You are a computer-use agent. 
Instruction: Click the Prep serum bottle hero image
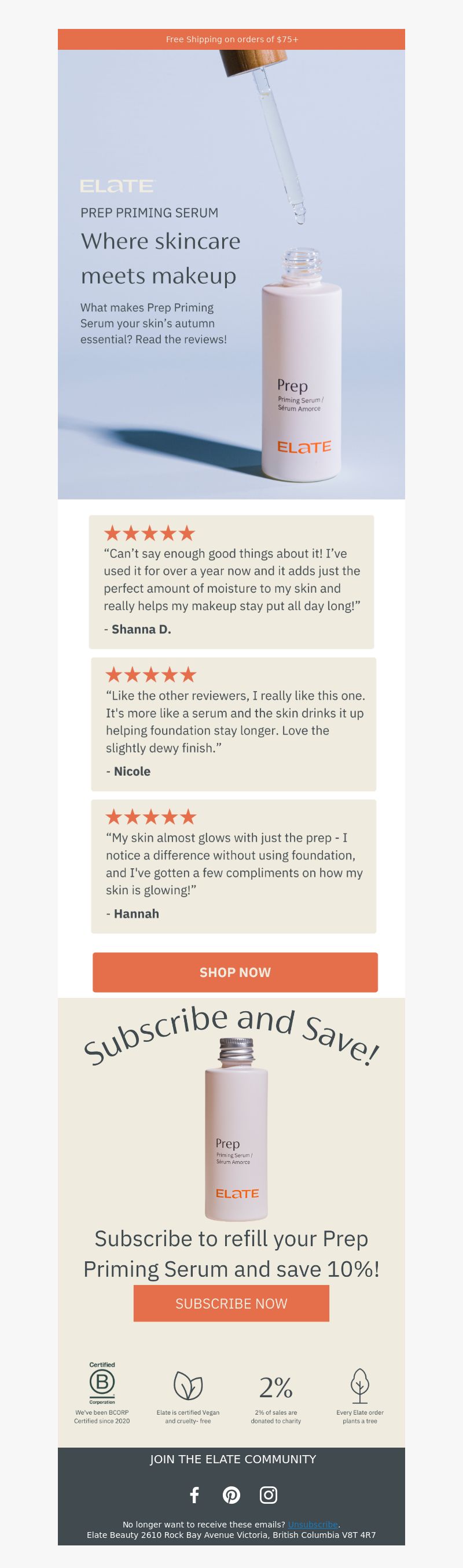pyautogui.click(x=231, y=274)
